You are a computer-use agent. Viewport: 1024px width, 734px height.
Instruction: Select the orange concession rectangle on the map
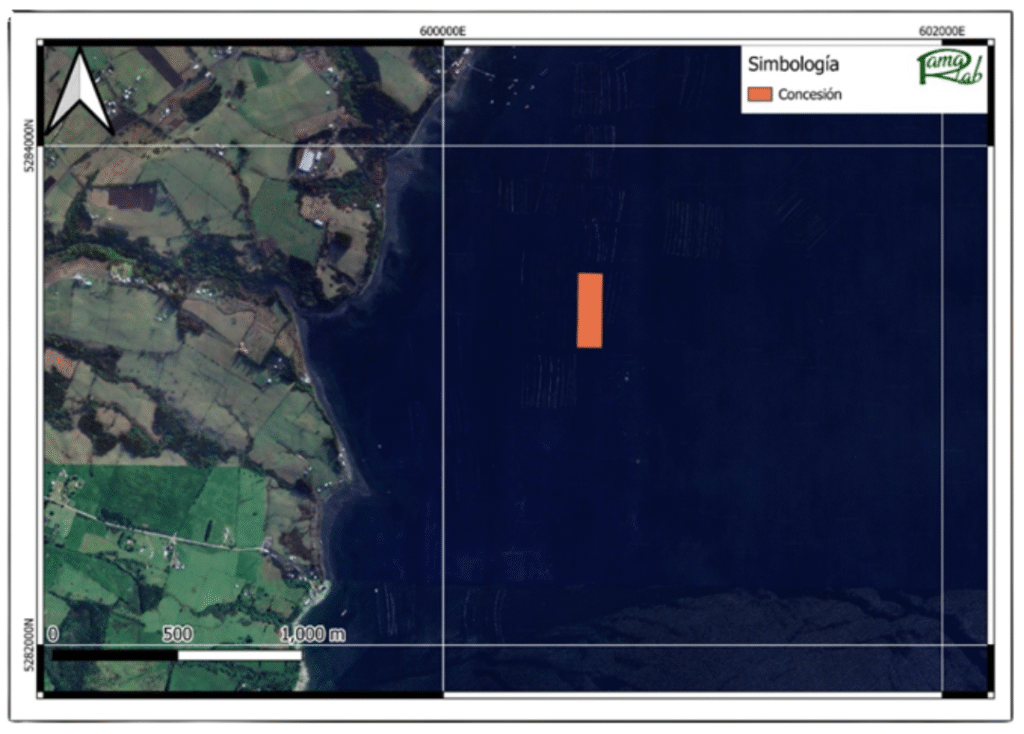coord(589,310)
